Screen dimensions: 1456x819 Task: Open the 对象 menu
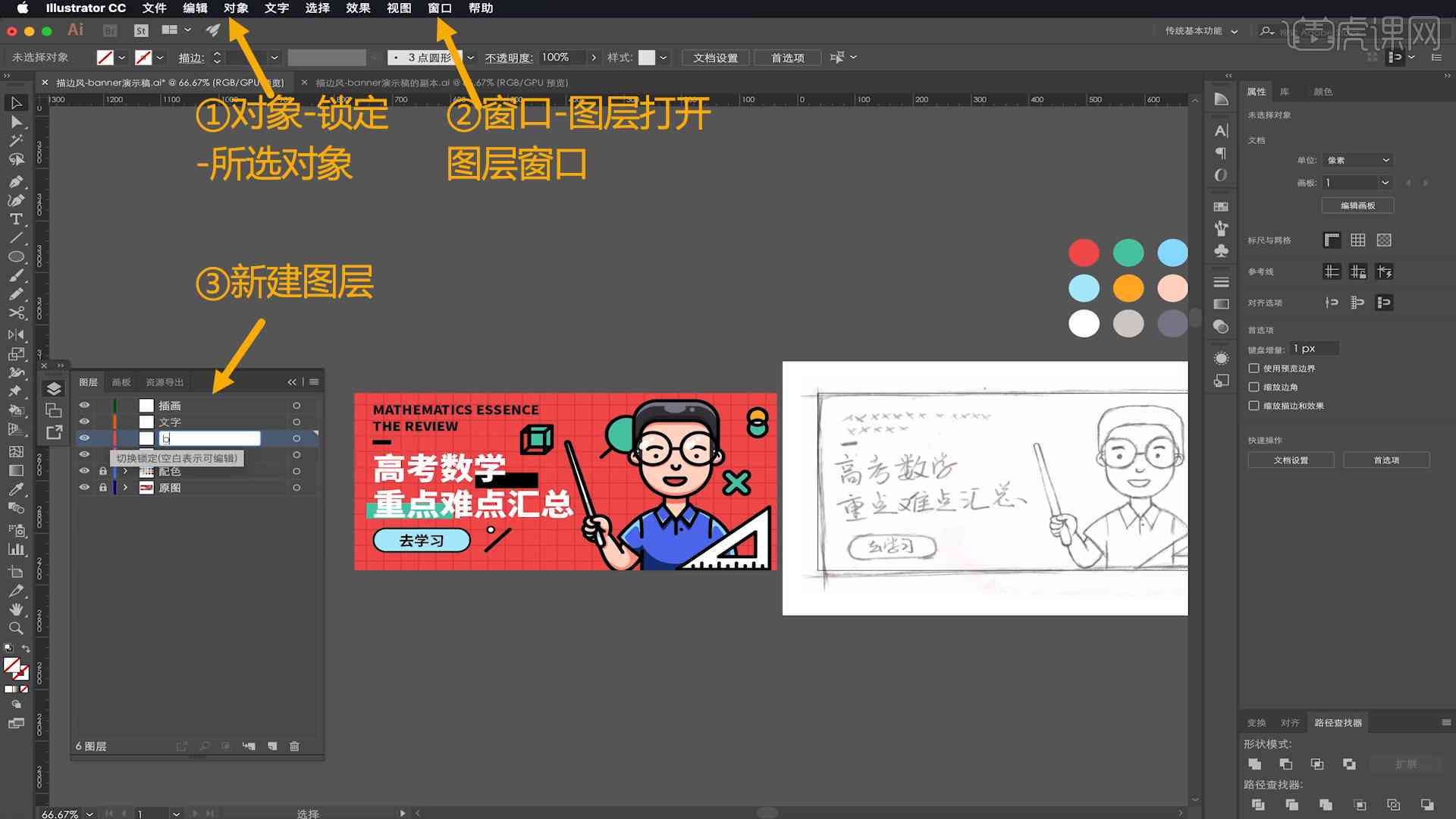(237, 8)
